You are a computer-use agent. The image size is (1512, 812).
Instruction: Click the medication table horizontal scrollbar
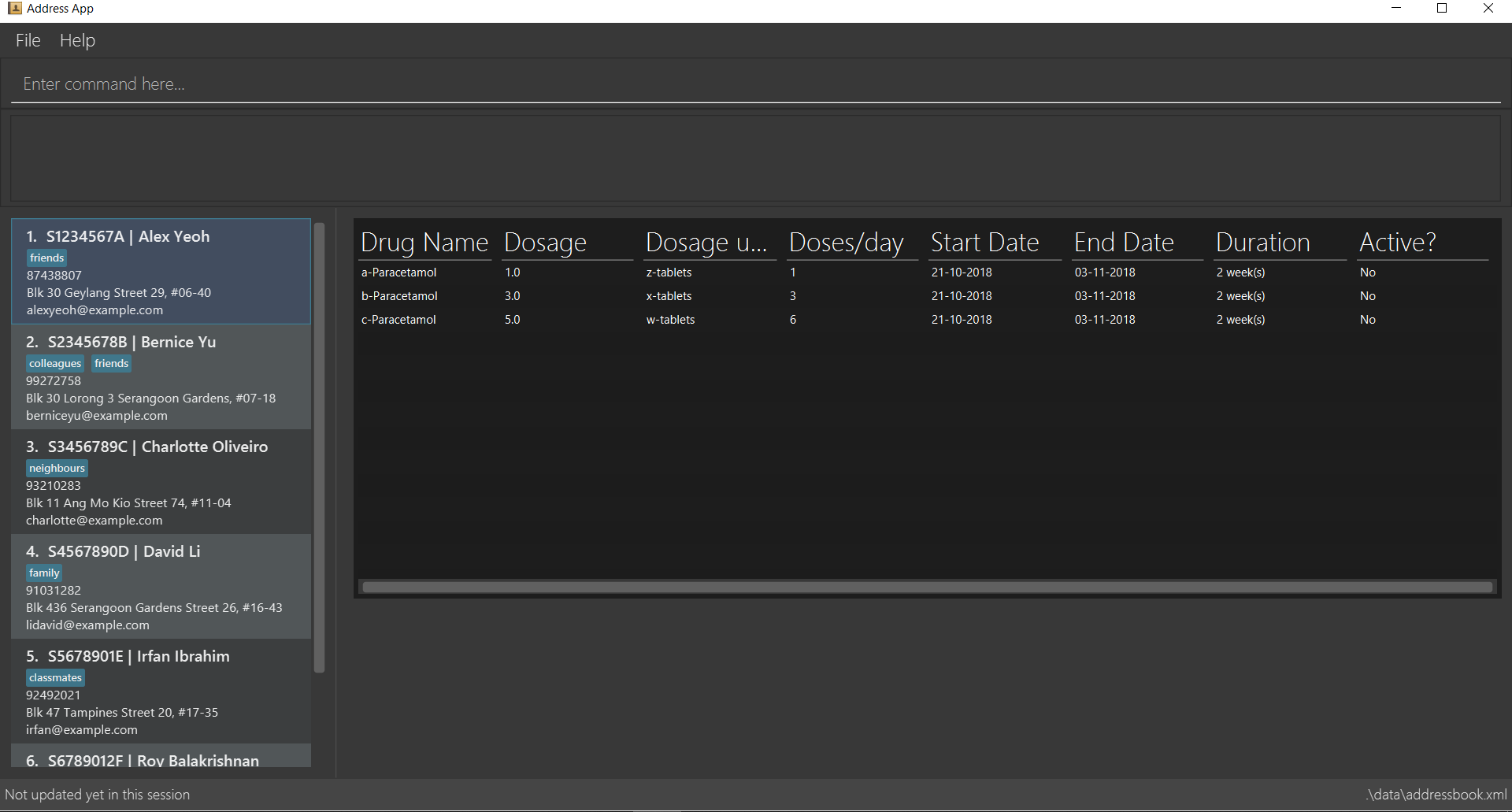tap(927, 587)
